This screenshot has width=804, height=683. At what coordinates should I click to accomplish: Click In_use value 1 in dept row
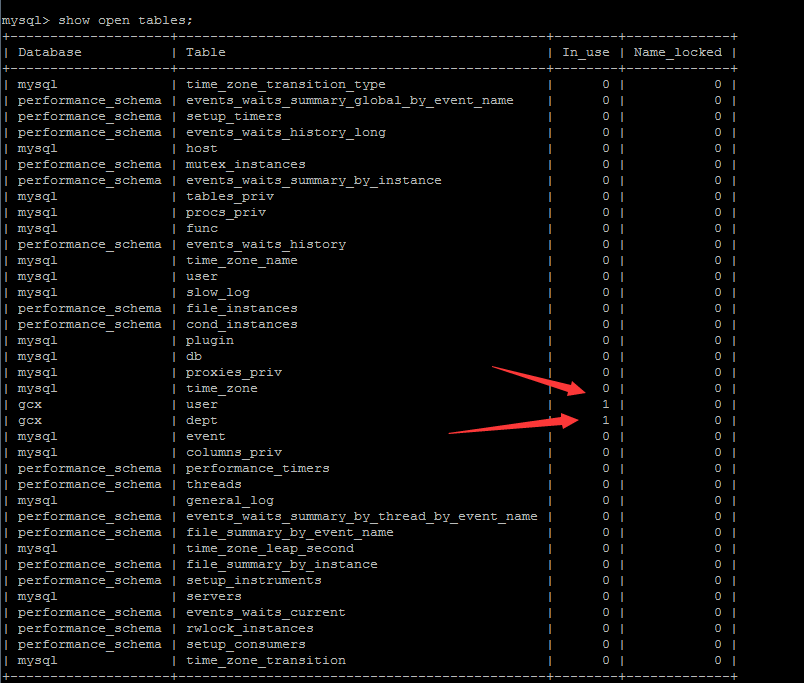coord(606,420)
